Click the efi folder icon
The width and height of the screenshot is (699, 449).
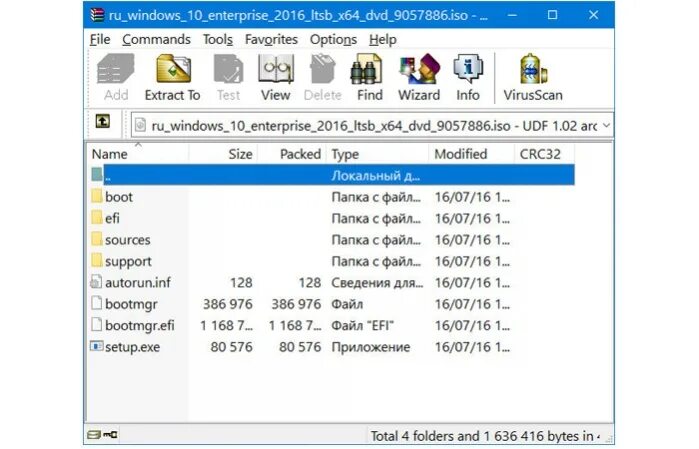[97, 218]
